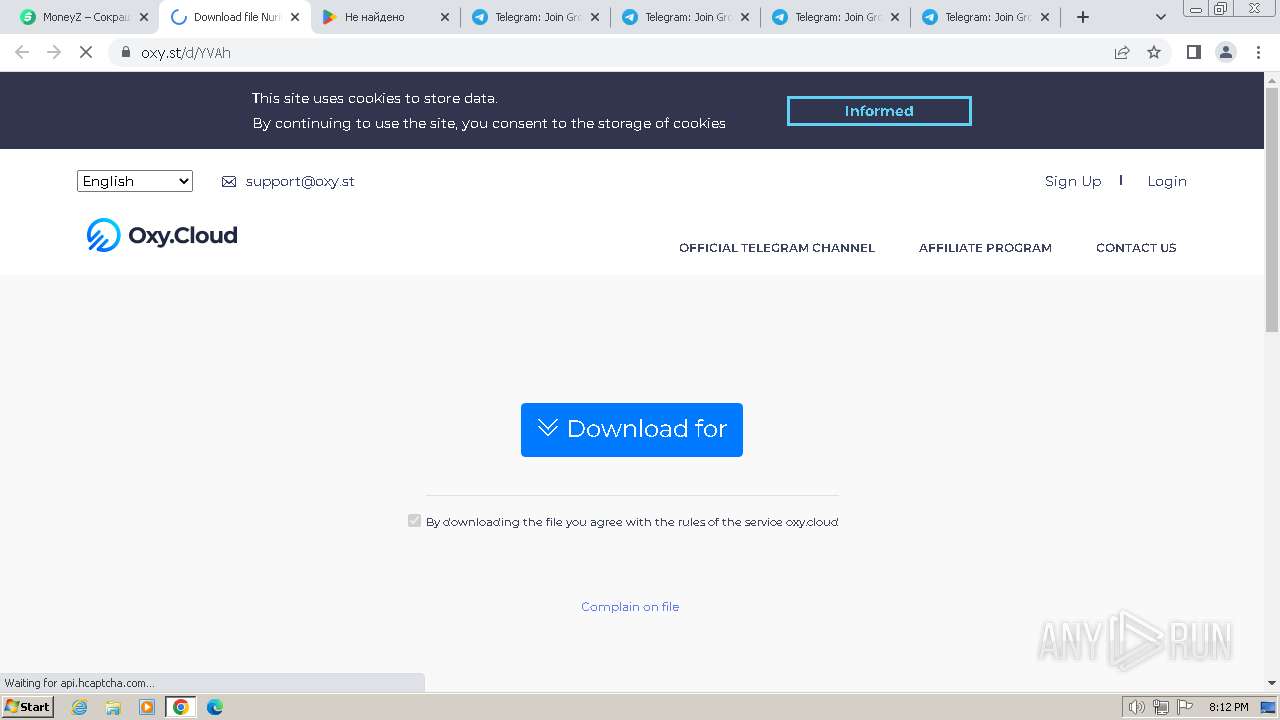The height and width of the screenshot is (720, 1280).
Task: Click the scrollbar down arrow
Action: 1272,683
